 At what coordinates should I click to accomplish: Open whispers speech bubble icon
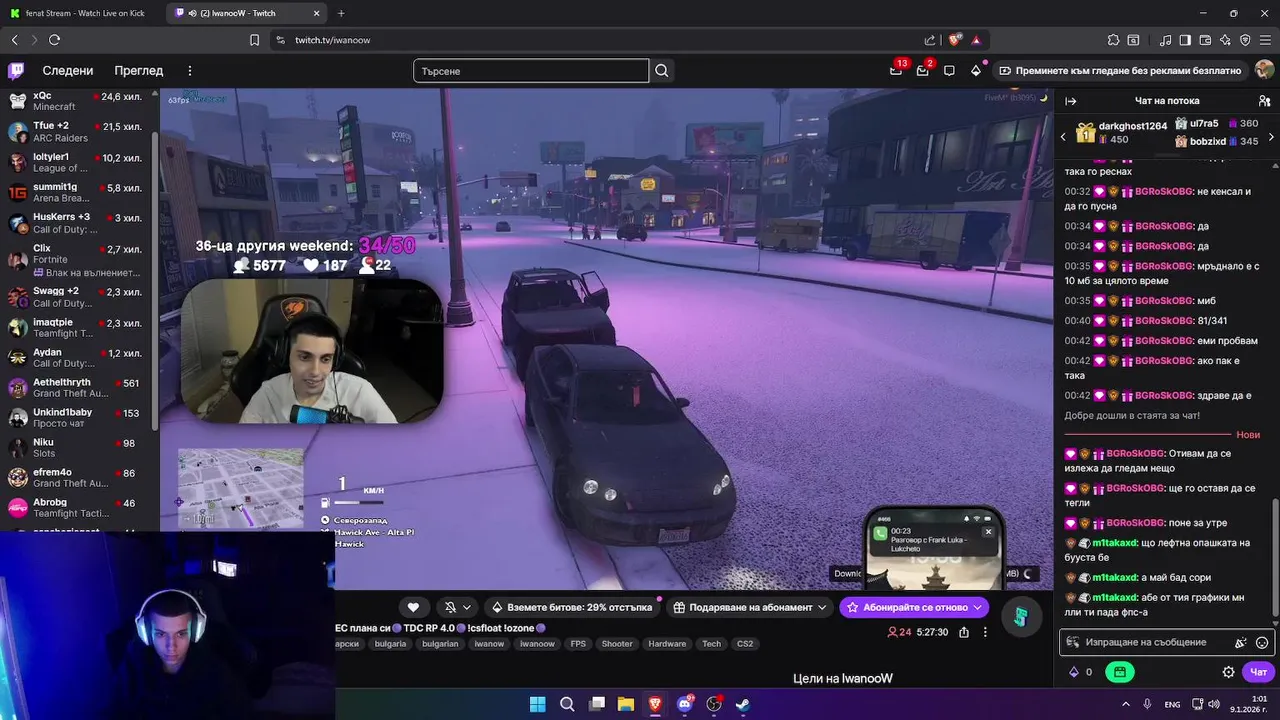(x=949, y=71)
